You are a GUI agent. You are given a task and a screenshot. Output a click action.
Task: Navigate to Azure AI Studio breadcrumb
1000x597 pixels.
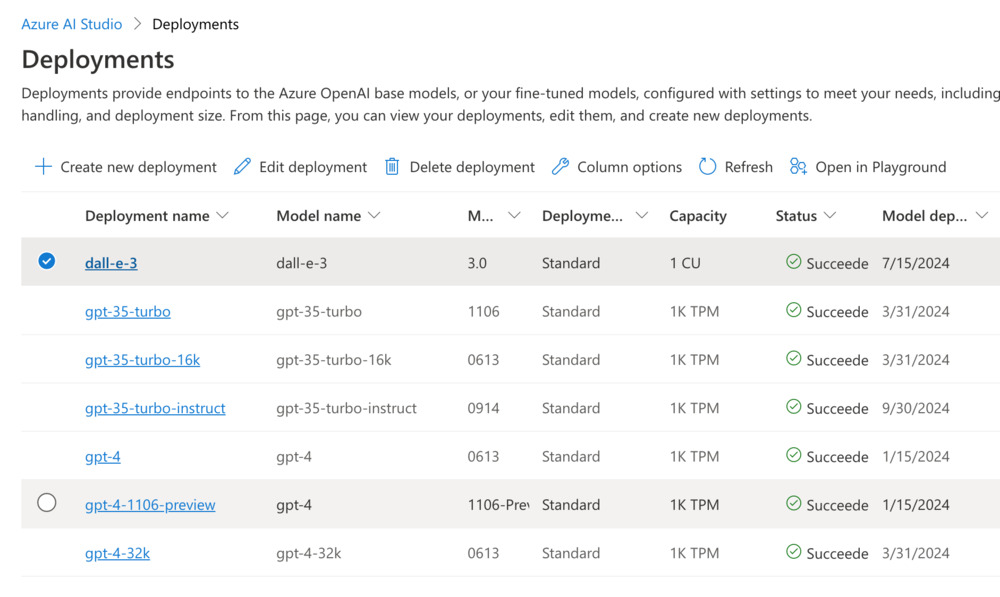coord(72,24)
